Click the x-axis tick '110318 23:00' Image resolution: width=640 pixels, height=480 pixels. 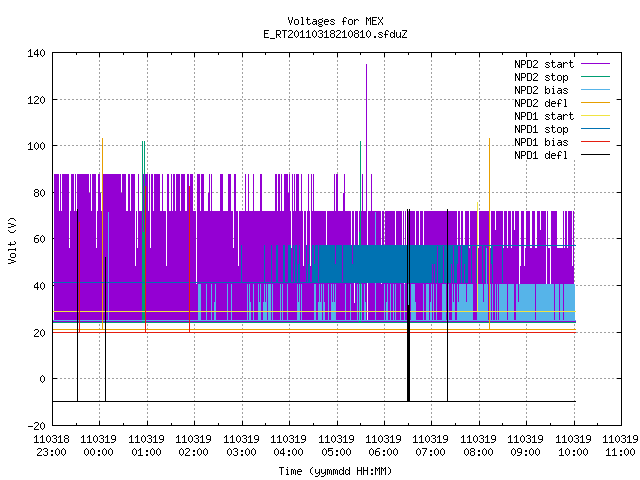click(51, 446)
